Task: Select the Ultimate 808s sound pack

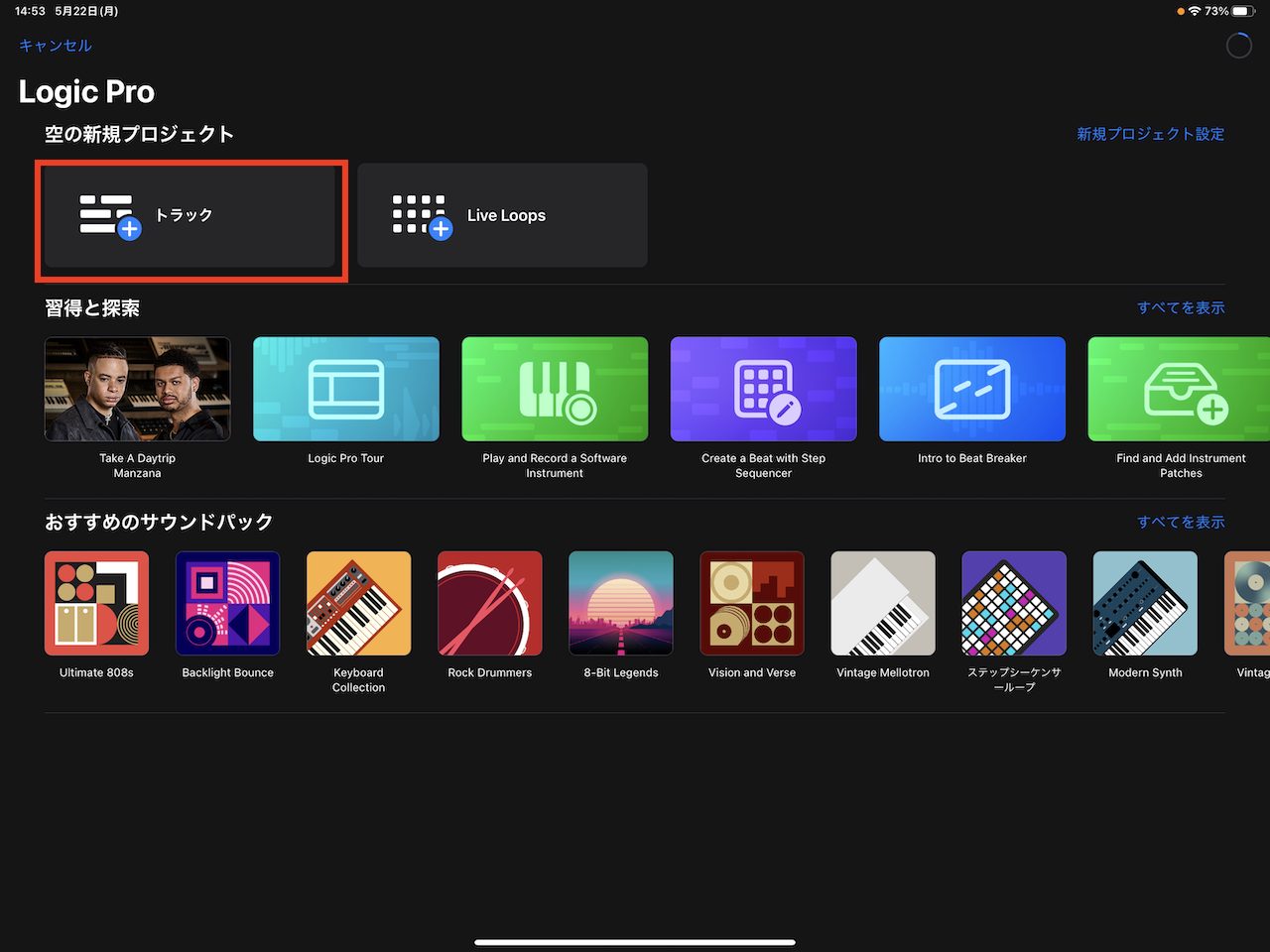Action: coord(96,603)
